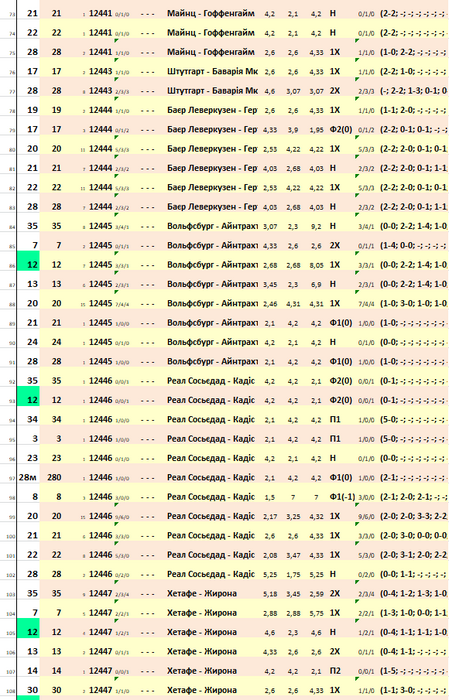Click the 12447 ID cell in row 107

pyautogui.click(x=100, y=671)
